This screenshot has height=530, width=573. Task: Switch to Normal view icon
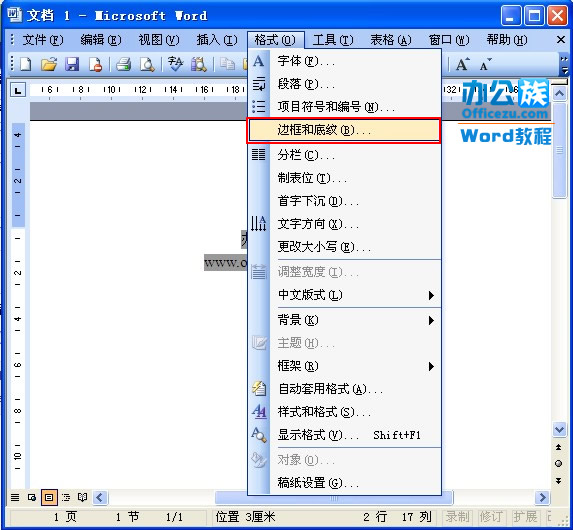tap(15, 497)
